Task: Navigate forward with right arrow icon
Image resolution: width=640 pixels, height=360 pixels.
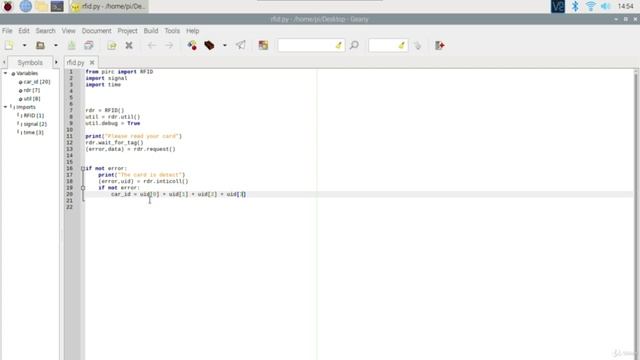Action: [x=169, y=45]
